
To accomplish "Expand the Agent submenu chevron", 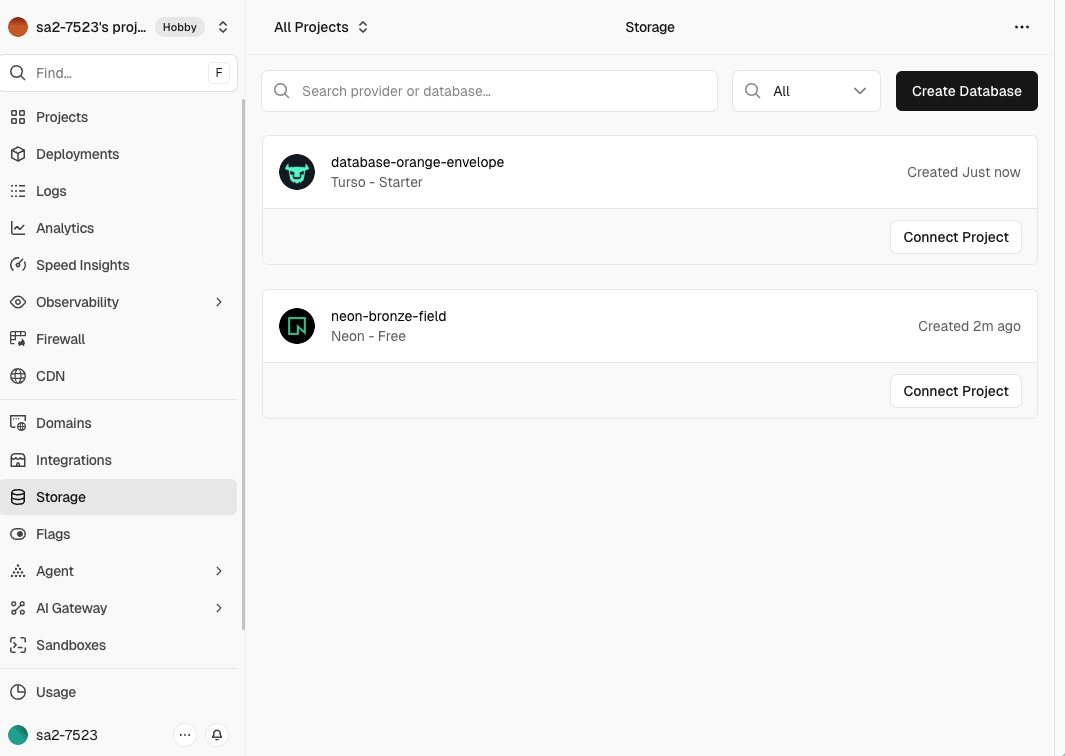I will click(x=219, y=571).
